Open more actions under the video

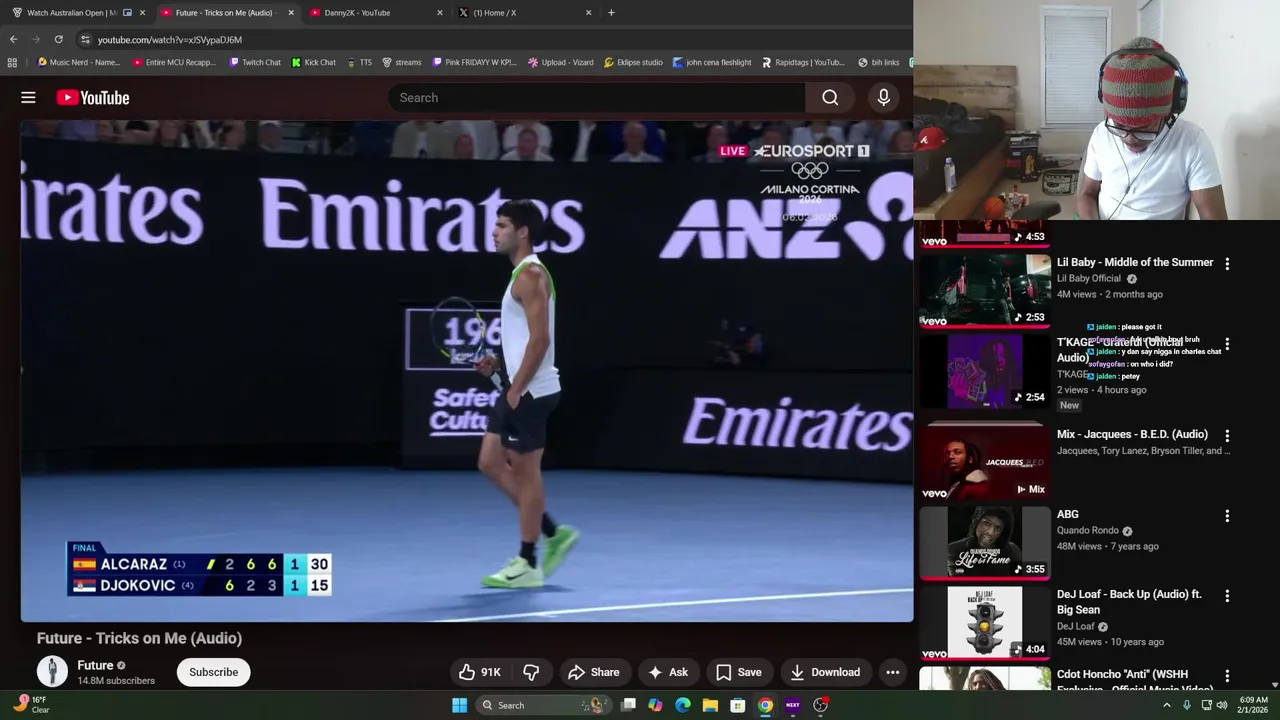click(892, 672)
